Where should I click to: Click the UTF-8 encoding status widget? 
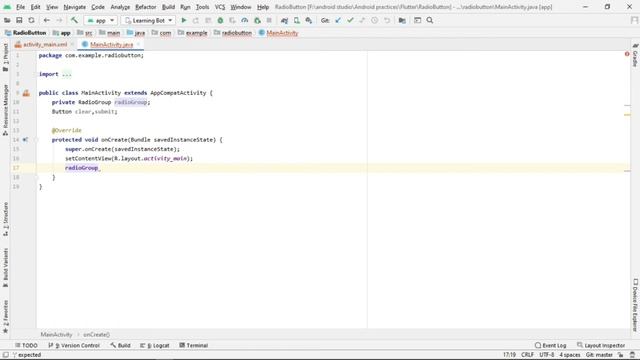547,355
